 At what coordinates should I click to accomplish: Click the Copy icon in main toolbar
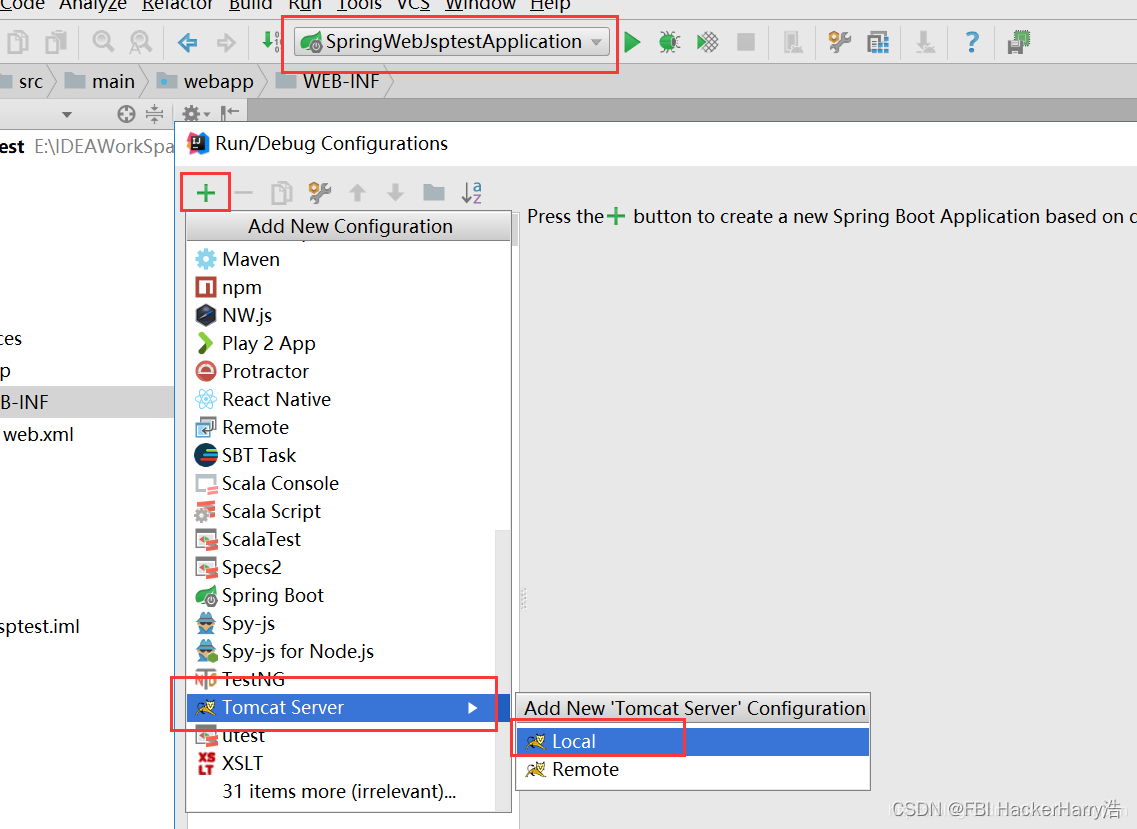[x=18, y=42]
